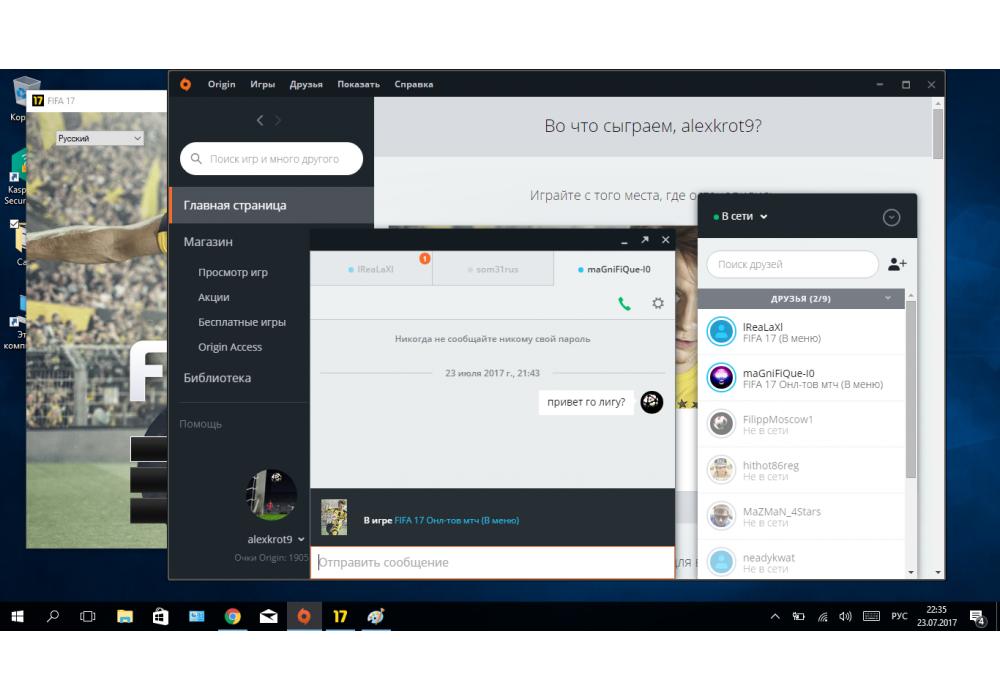This screenshot has height=700, width=1000.
Task: Open the Справка menu
Action: click(x=413, y=84)
